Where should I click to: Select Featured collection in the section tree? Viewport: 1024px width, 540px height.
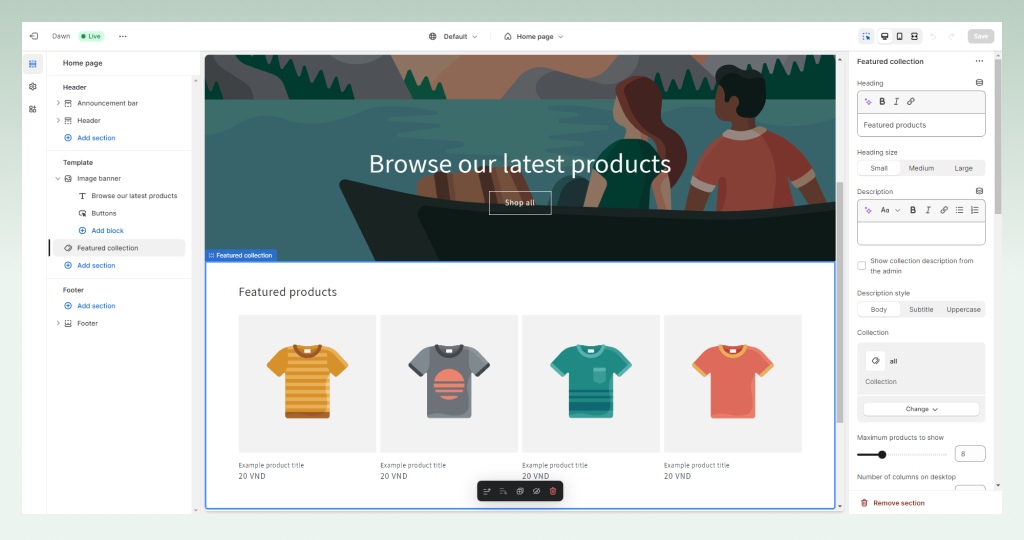click(118, 248)
